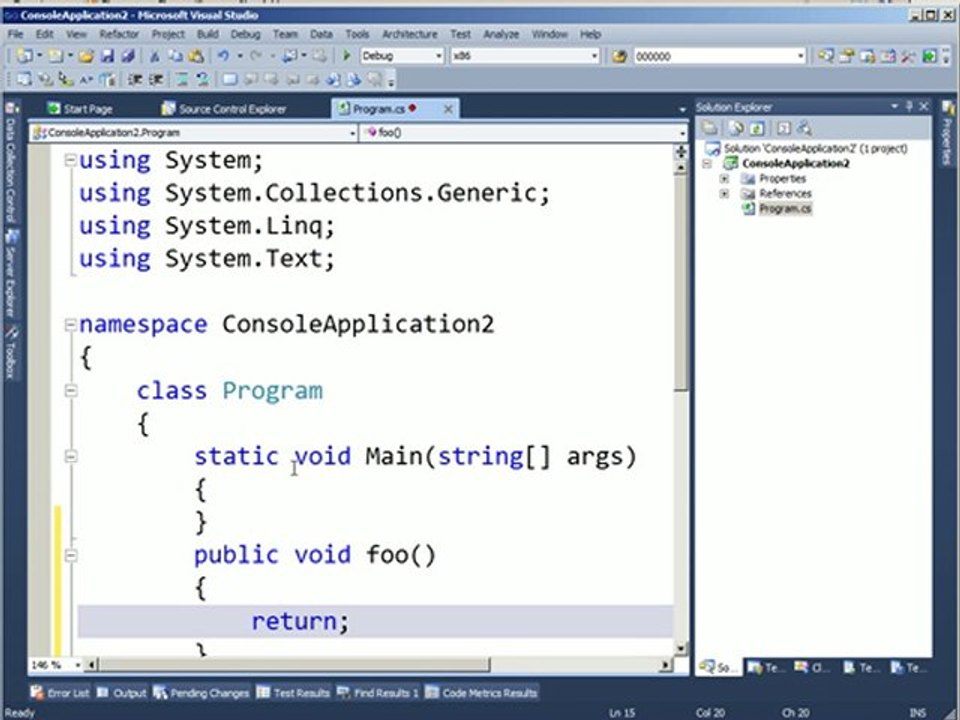Switch to the Source Control Explorer tab
This screenshot has width=960, height=720.
tap(224, 109)
